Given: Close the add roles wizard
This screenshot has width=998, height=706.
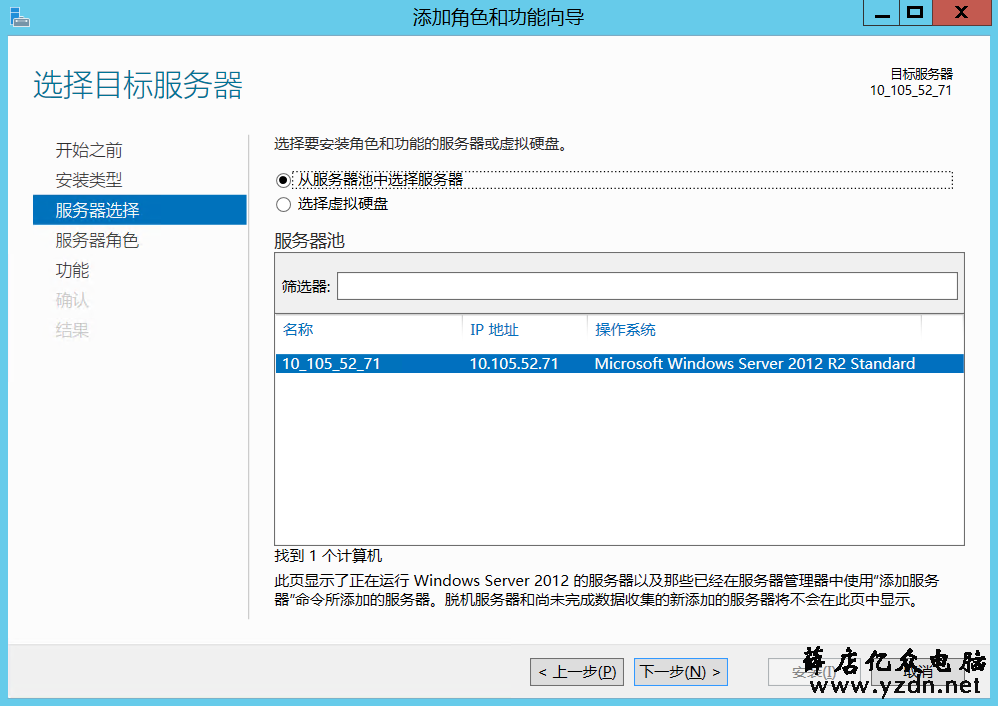Looking at the screenshot, I should pos(962,13).
